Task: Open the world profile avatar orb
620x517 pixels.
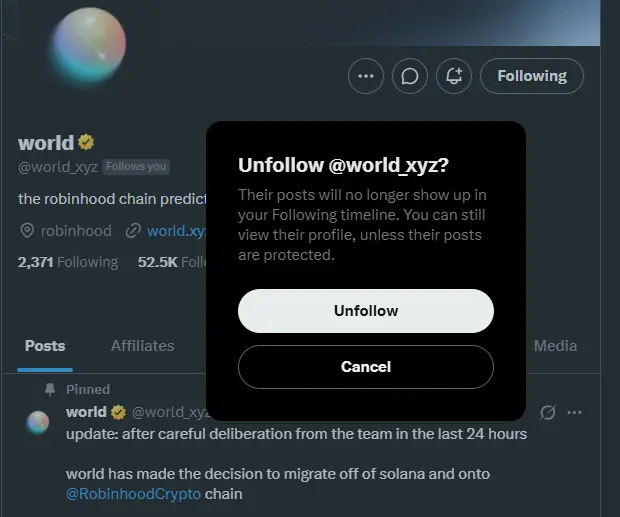Action: coord(89,44)
